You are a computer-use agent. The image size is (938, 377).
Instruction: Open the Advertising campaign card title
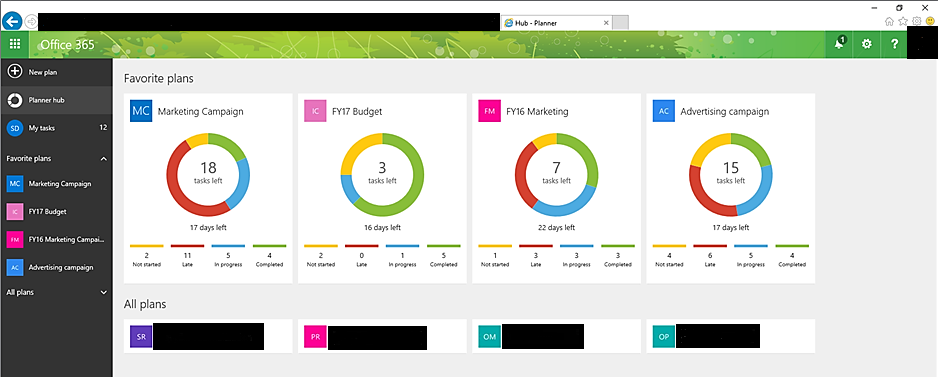[724, 111]
